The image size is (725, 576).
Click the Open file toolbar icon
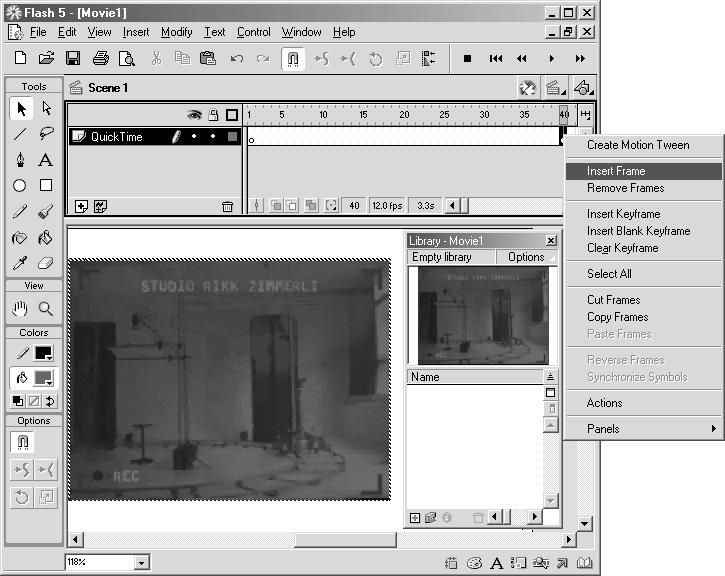point(46,58)
